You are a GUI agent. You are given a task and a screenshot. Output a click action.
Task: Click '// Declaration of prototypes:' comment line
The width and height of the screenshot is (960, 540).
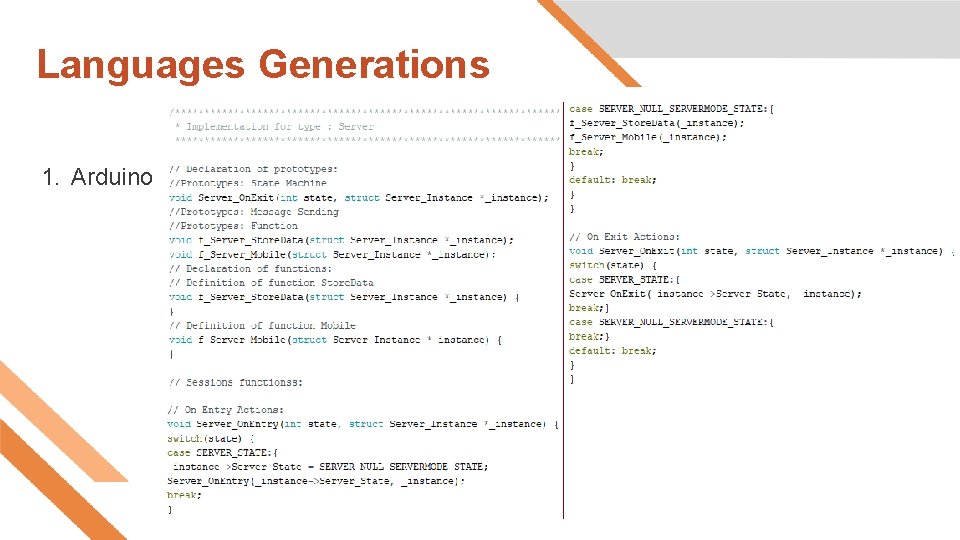coord(253,169)
